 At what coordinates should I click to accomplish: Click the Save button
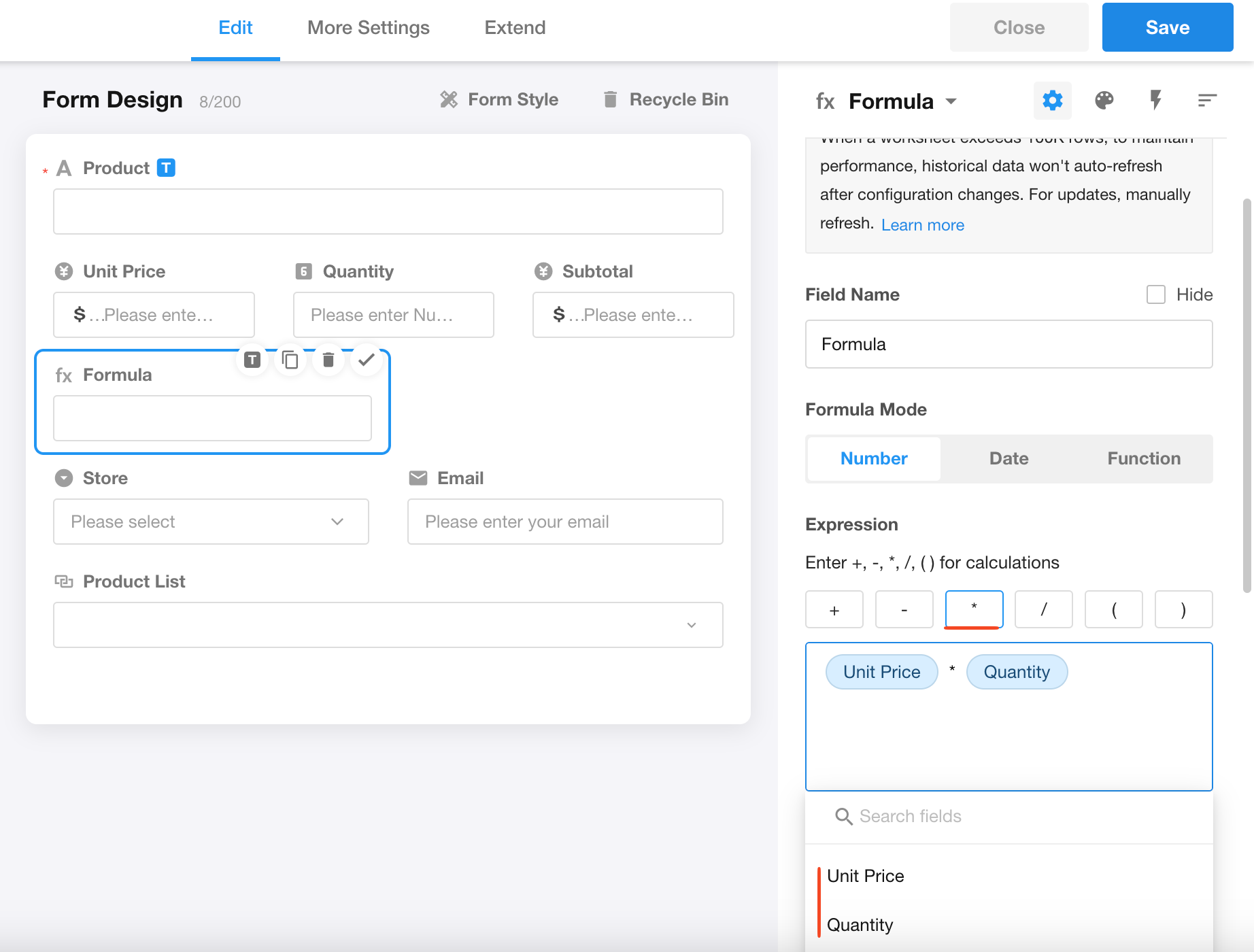(1167, 28)
